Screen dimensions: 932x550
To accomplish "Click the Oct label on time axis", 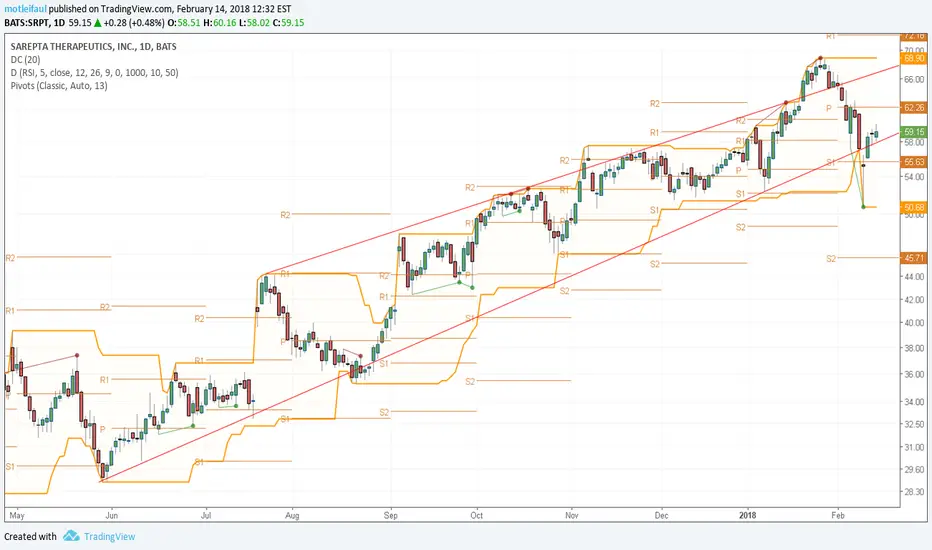I will 476,516.
